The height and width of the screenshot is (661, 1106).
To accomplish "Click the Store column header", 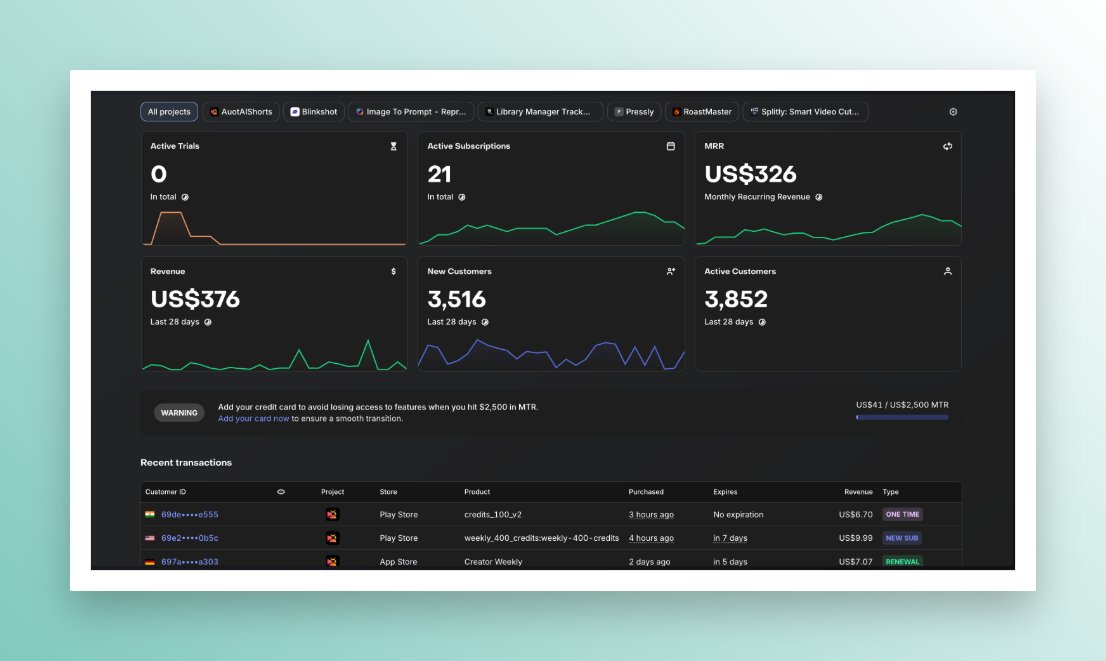I will pos(388,492).
